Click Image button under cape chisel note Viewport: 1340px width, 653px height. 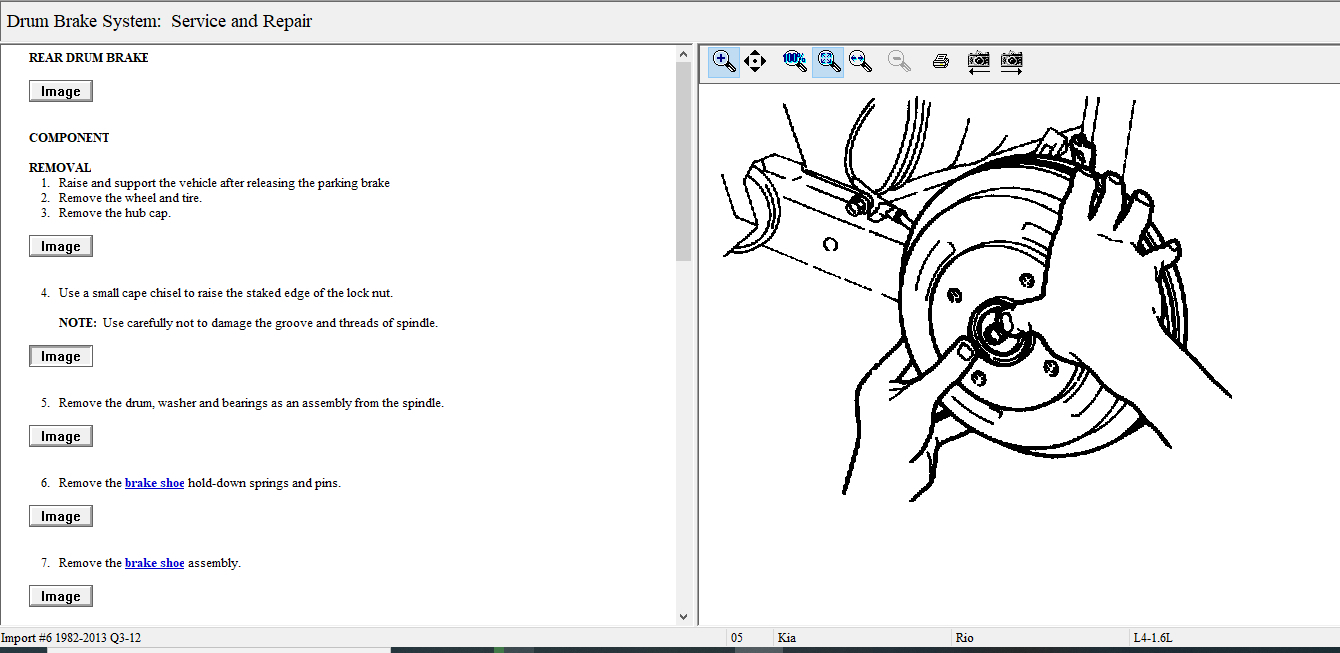(x=61, y=356)
